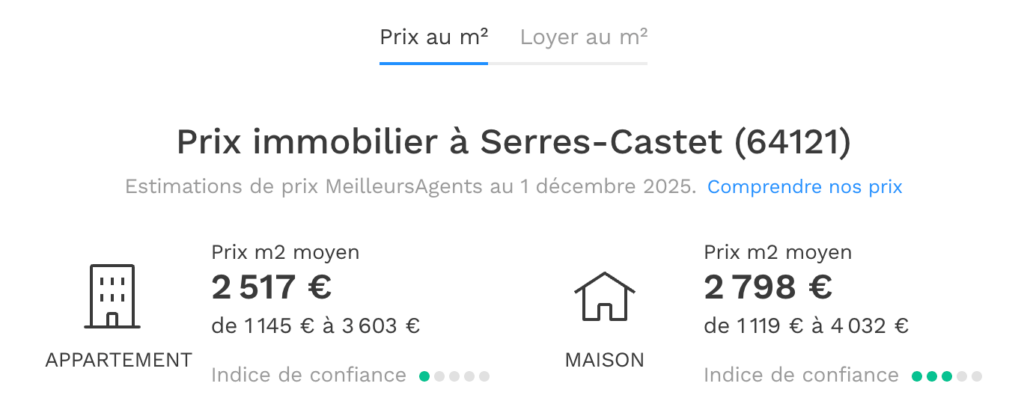Click the blue underline beneath the active tab
The width and height of the screenshot is (1024, 419).
433,63
